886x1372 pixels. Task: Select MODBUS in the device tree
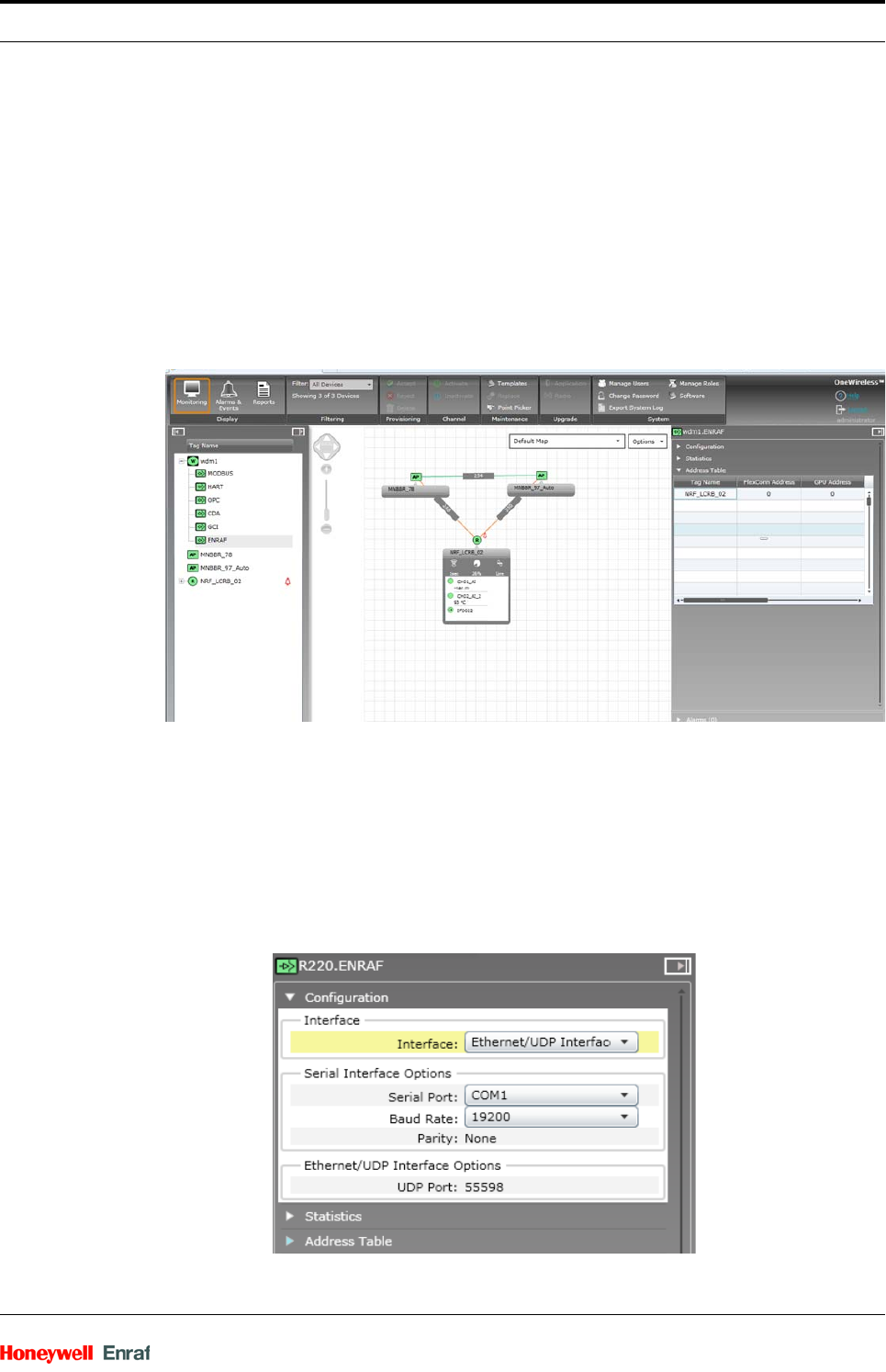click(214, 474)
